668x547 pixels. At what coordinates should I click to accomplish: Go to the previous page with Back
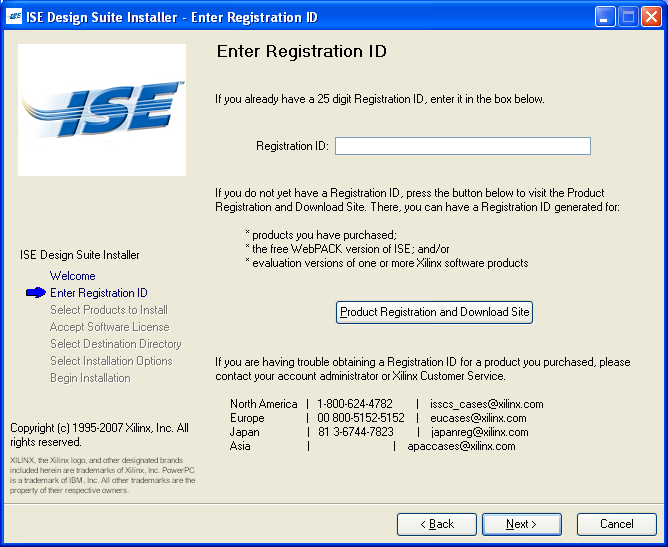point(436,524)
